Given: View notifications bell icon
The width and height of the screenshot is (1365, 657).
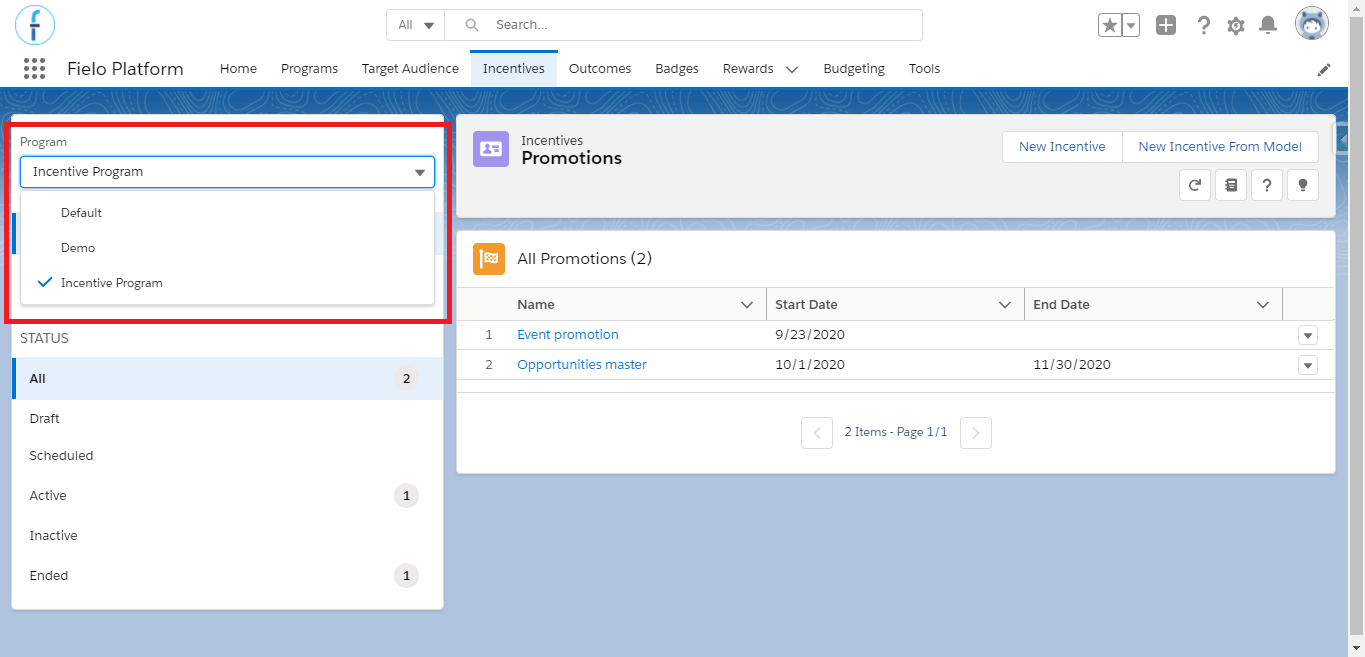Looking at the screenshot, I should [x=1268, y=25].
